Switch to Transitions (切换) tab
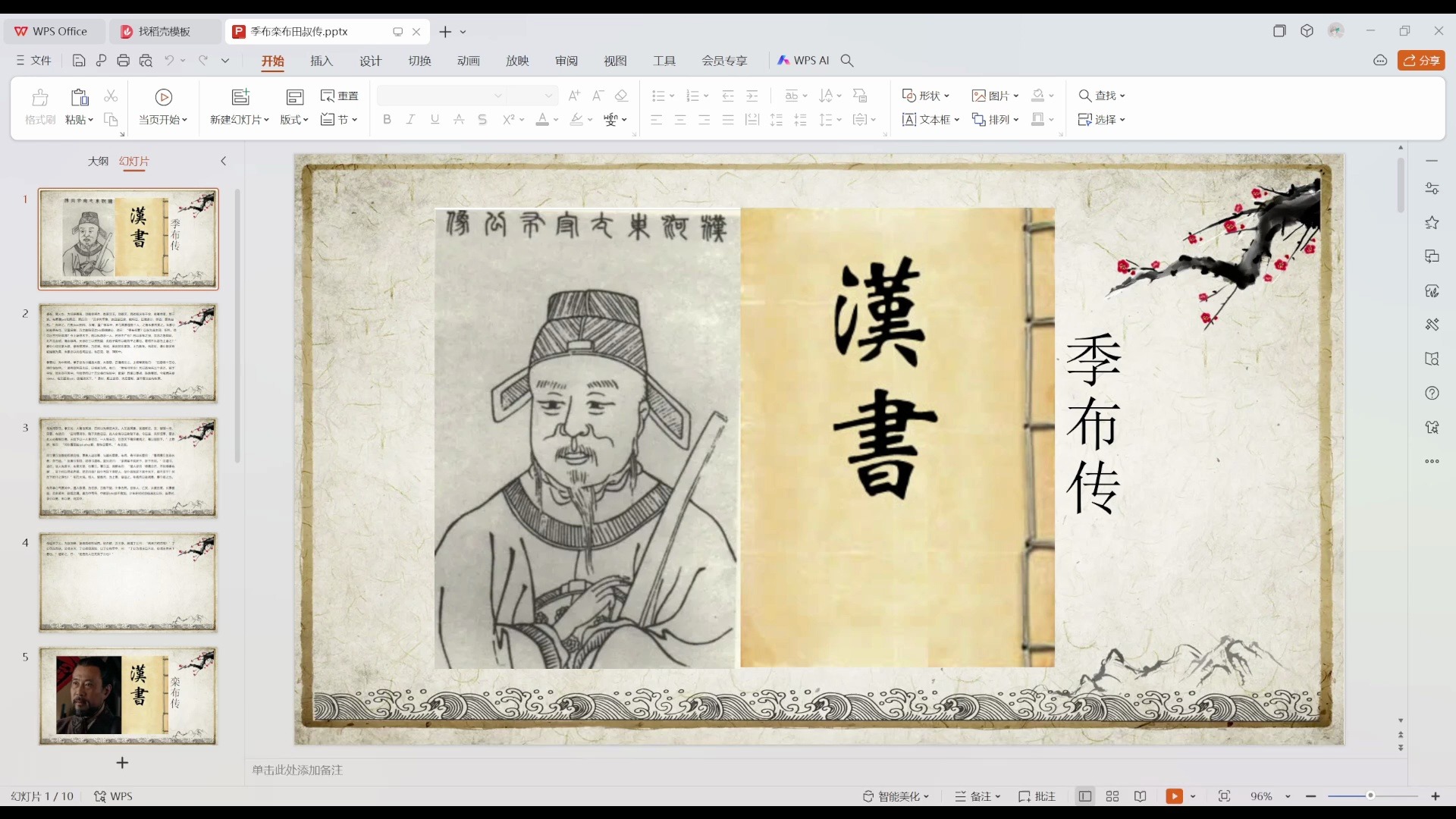 [x=419, y=61]
